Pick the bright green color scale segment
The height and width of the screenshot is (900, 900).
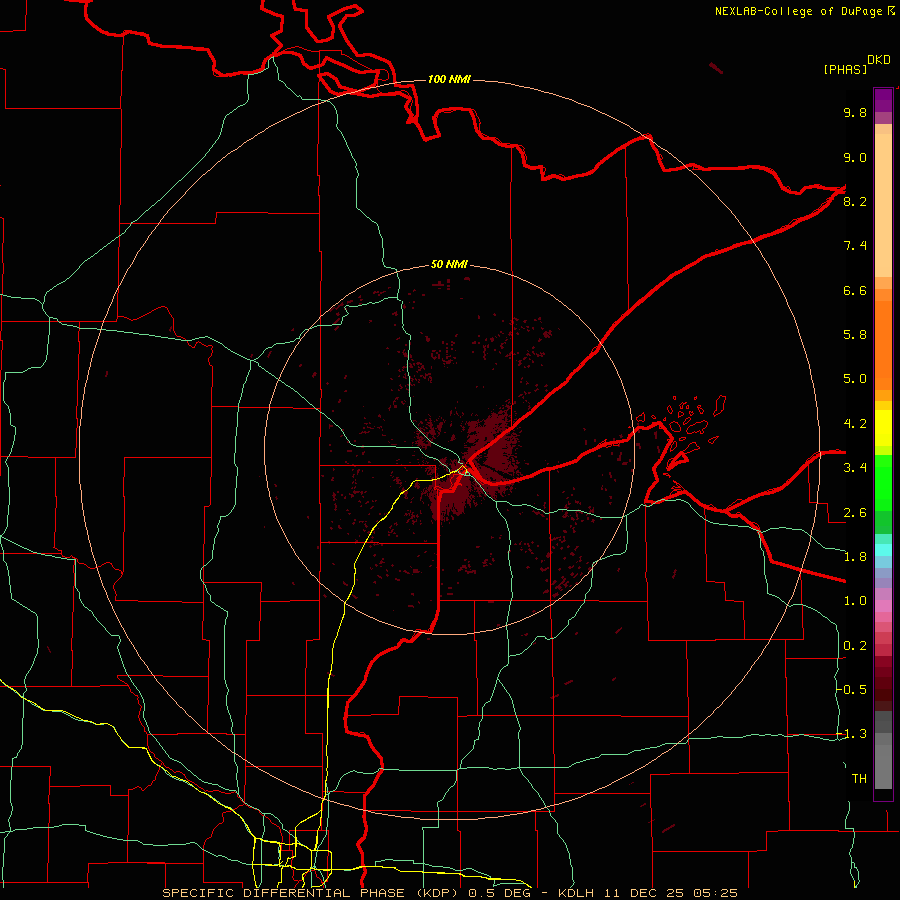883,482
